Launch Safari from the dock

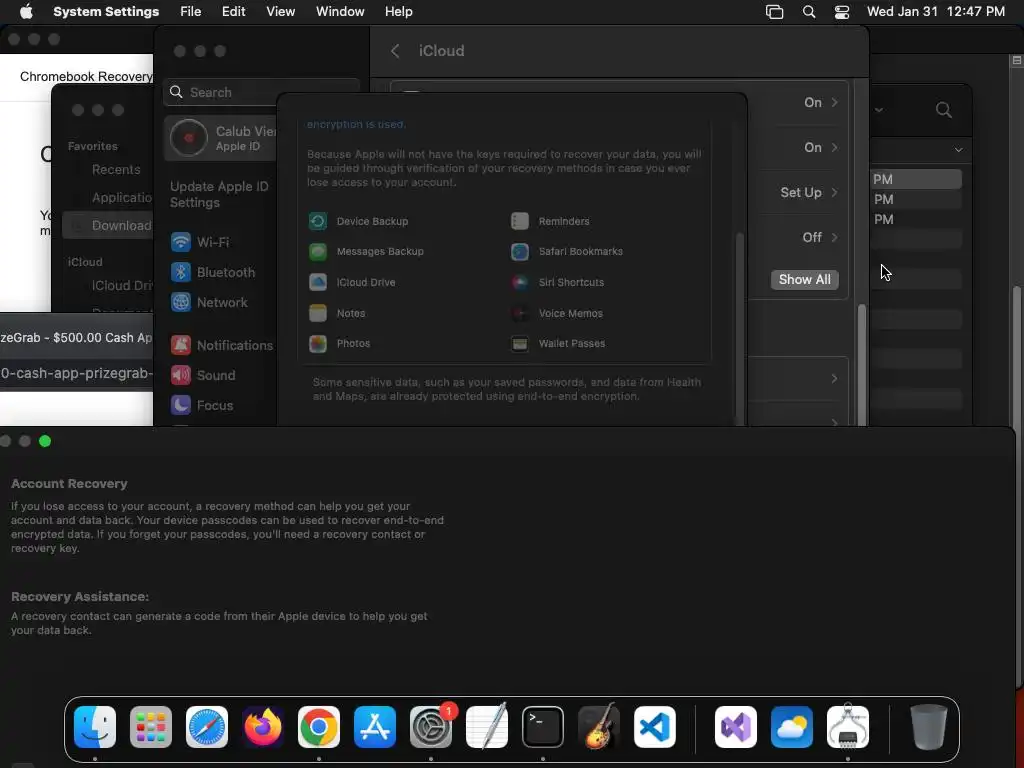[207, 727]
